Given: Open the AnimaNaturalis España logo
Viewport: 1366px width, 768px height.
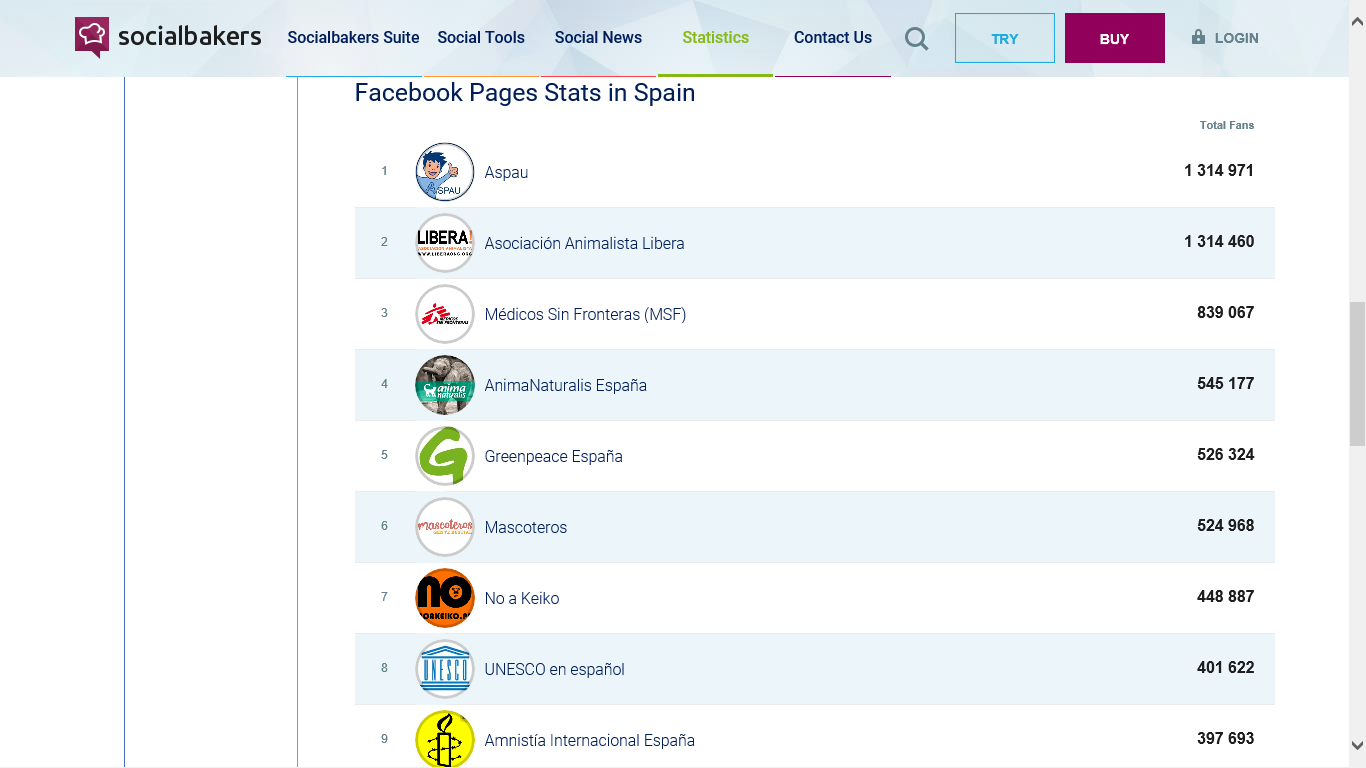Looking at the screenshot, I should pos(445,385).
